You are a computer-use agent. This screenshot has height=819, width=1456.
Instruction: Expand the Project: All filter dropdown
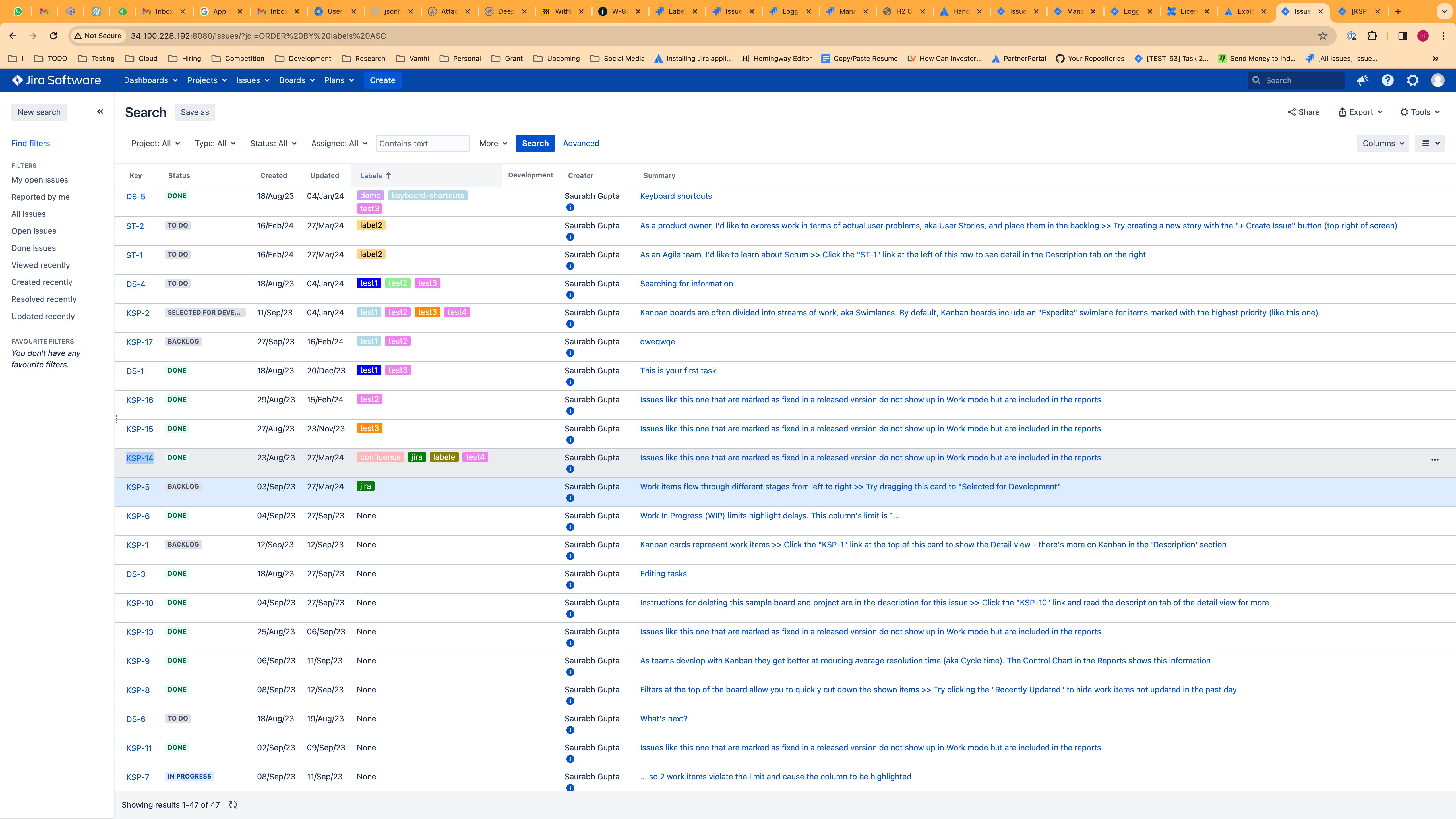(156, 144)
